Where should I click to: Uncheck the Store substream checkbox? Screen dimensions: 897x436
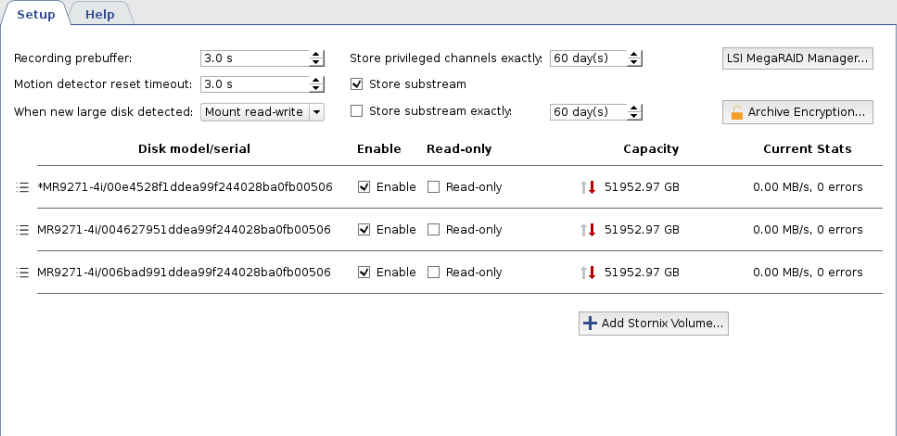357,84
